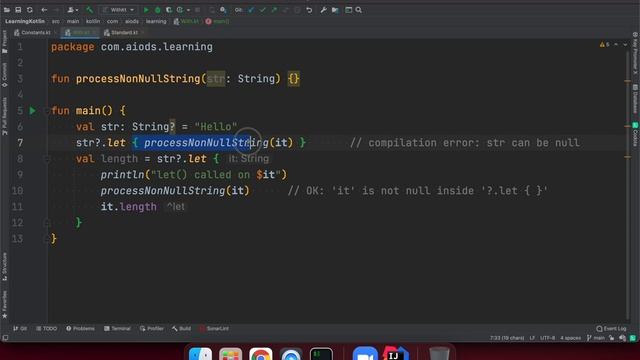Open Launchpad from the Dock
640x360 pixels.
(x=230, y=354)
